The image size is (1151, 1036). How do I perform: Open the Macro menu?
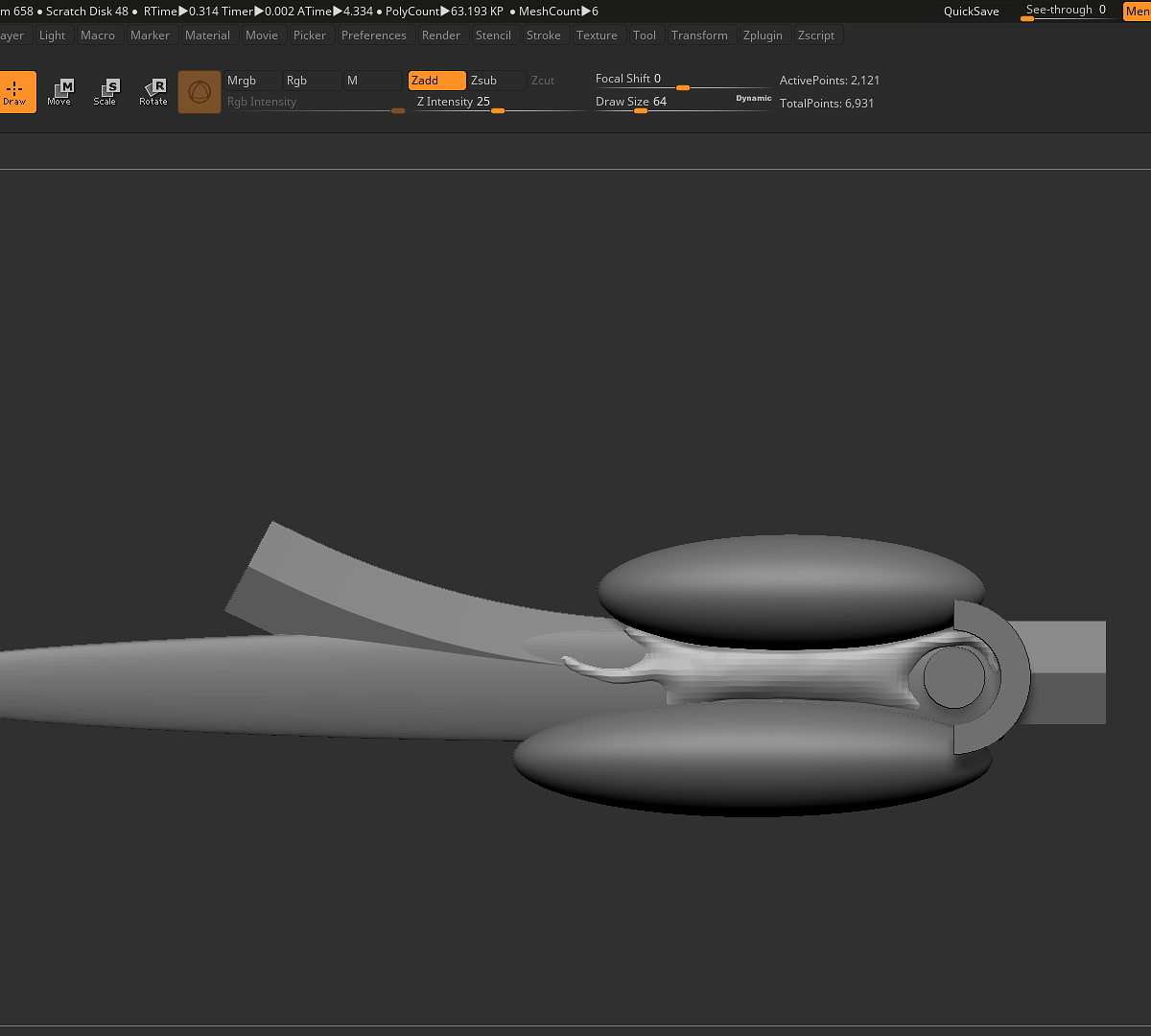[x=98, y=35]
